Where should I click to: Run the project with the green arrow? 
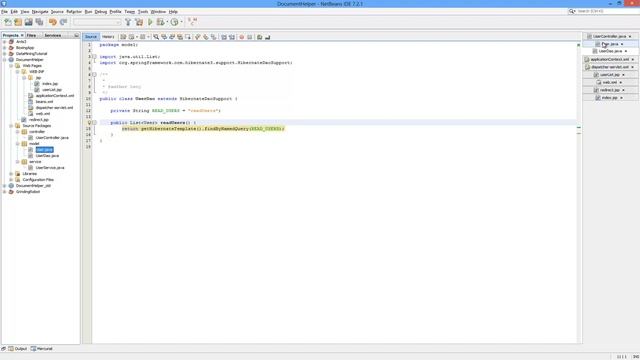tap(150, 22)
